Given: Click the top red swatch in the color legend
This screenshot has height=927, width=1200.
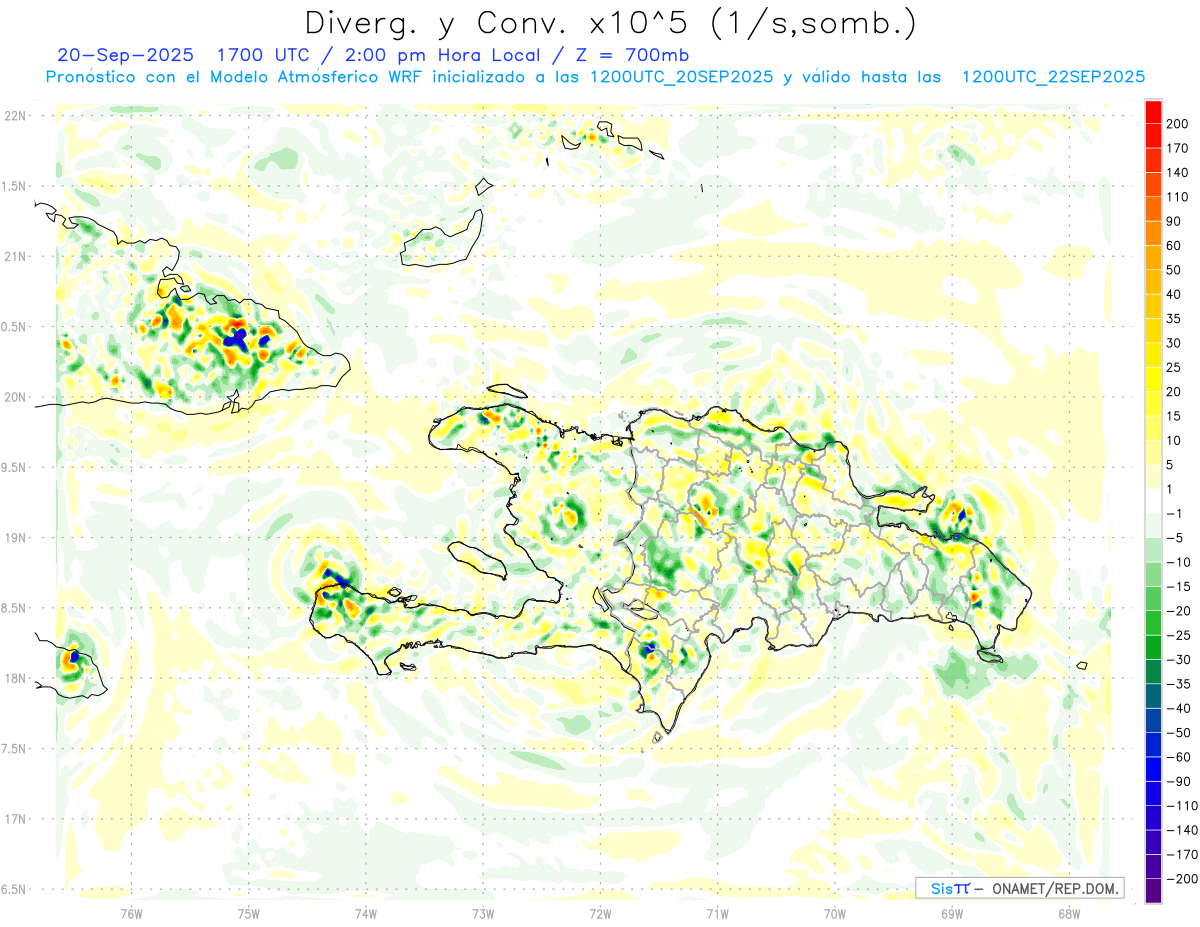Looking at the screenshot, I should pos(1153,112).
